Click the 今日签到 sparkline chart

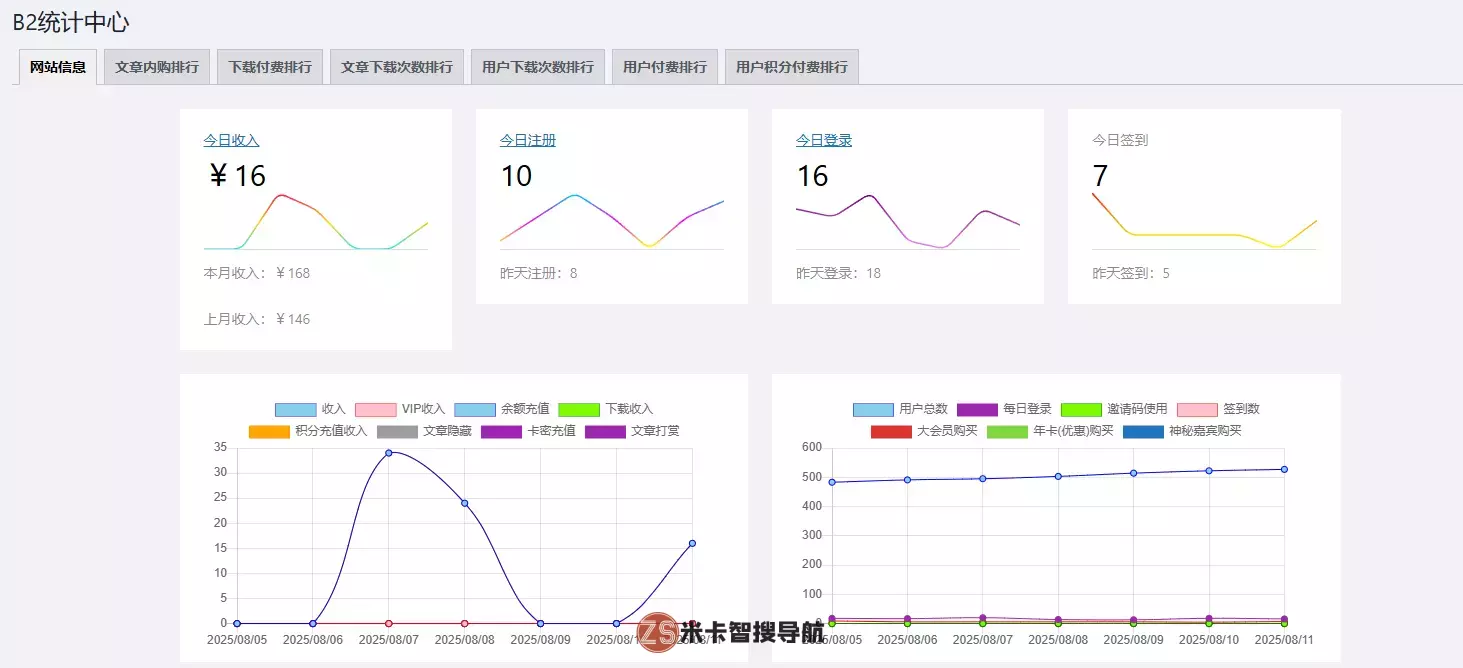click(1204, 222)
